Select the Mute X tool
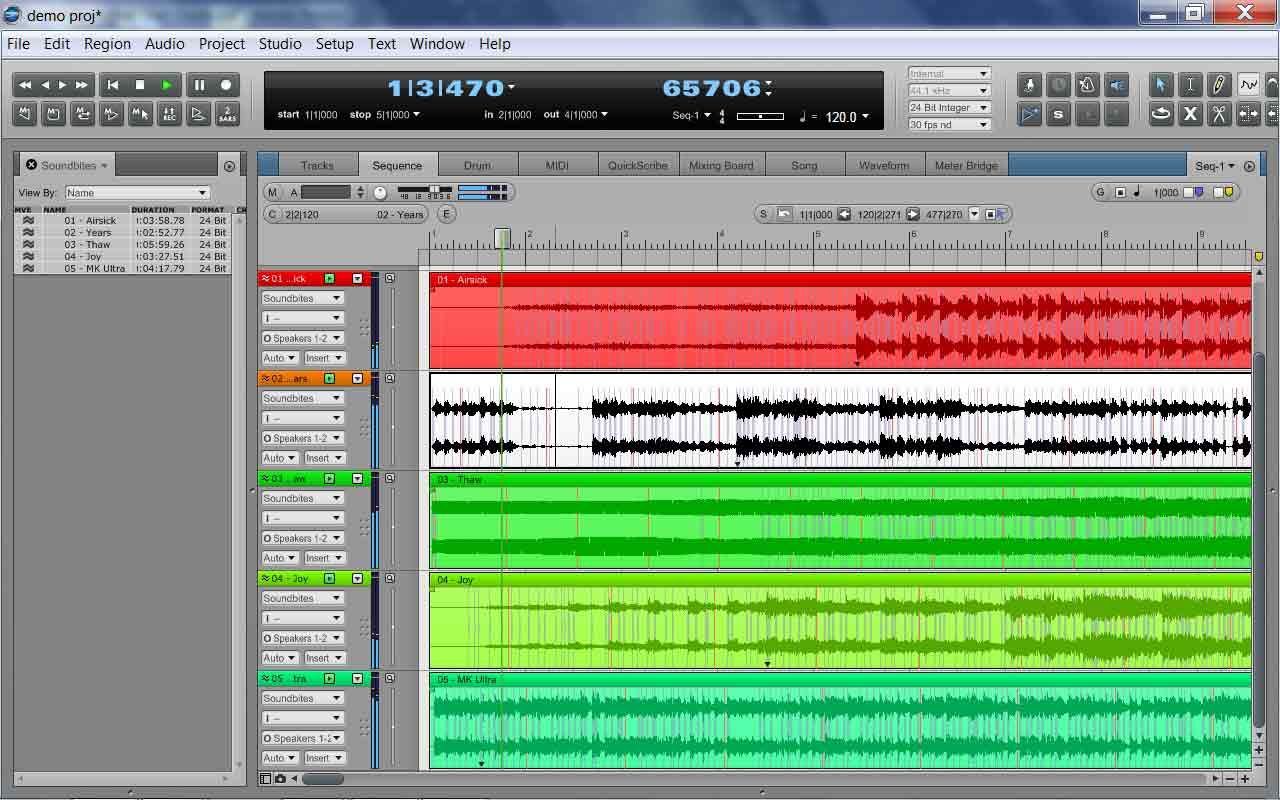This screenshot has height=800, width=1280. (1189, 113)
